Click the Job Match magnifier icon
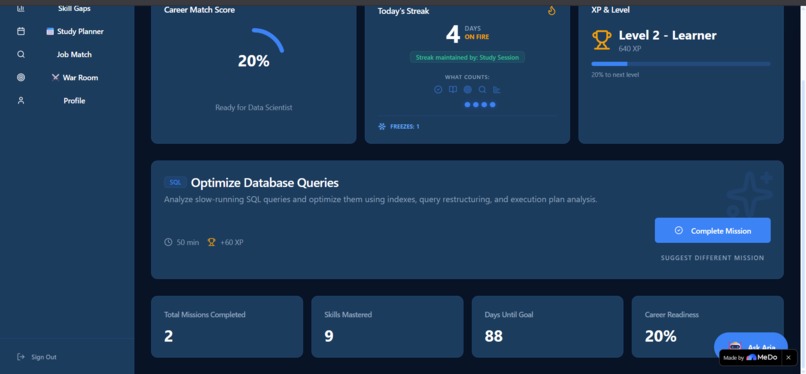The height and width of the screenshot is (374, 806). coord(21,54)
